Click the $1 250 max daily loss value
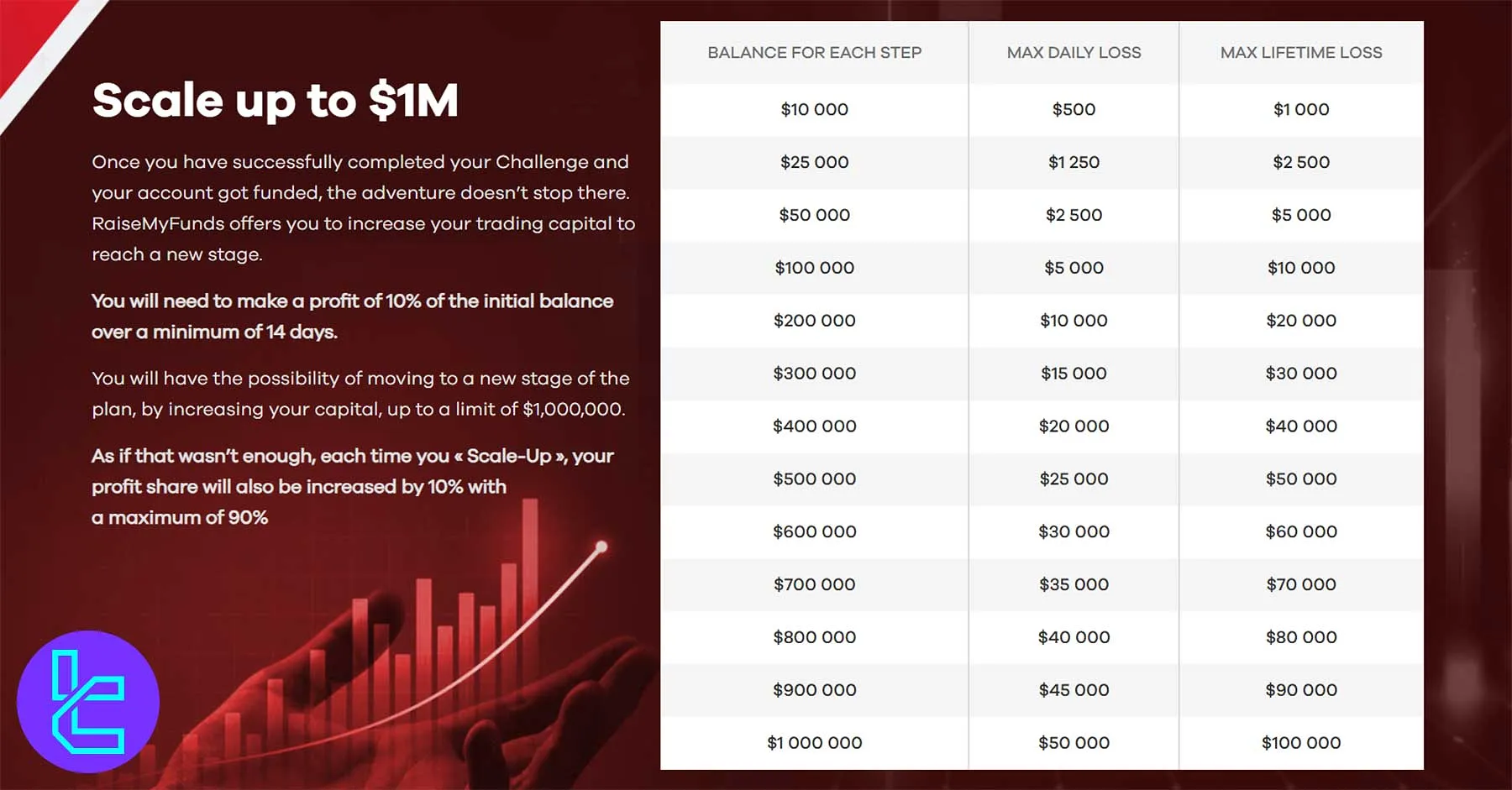The height and width of the screenshot is (790, 1512). click(x=1074, y=162)
